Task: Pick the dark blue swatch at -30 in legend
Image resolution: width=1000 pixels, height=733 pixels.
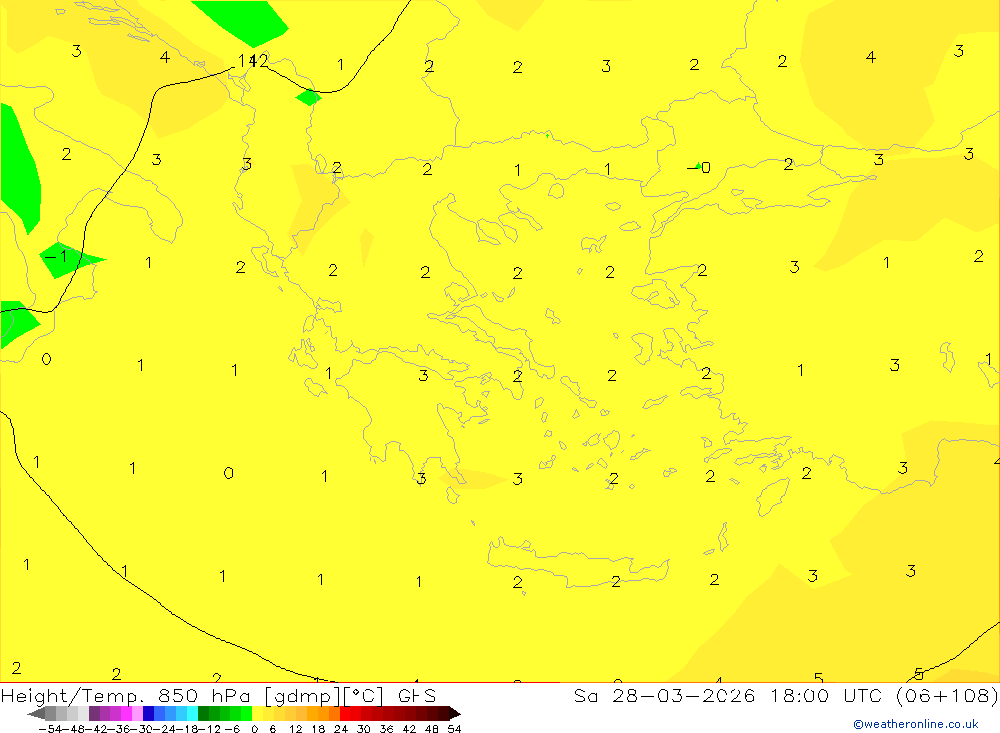Action: (x=148, y=714)
